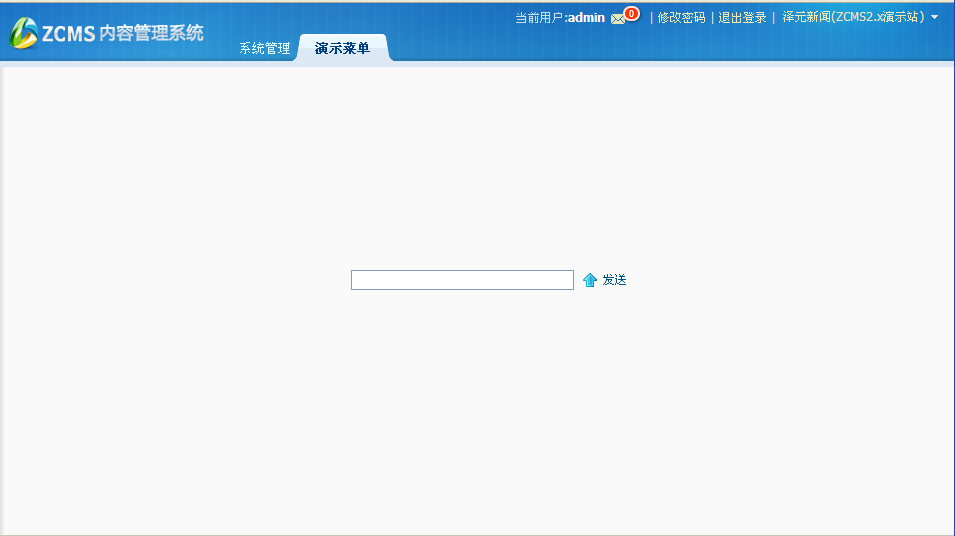955x536 pixels.
Task: Click the left edge shadow of content panel
Action: (3, 300)
